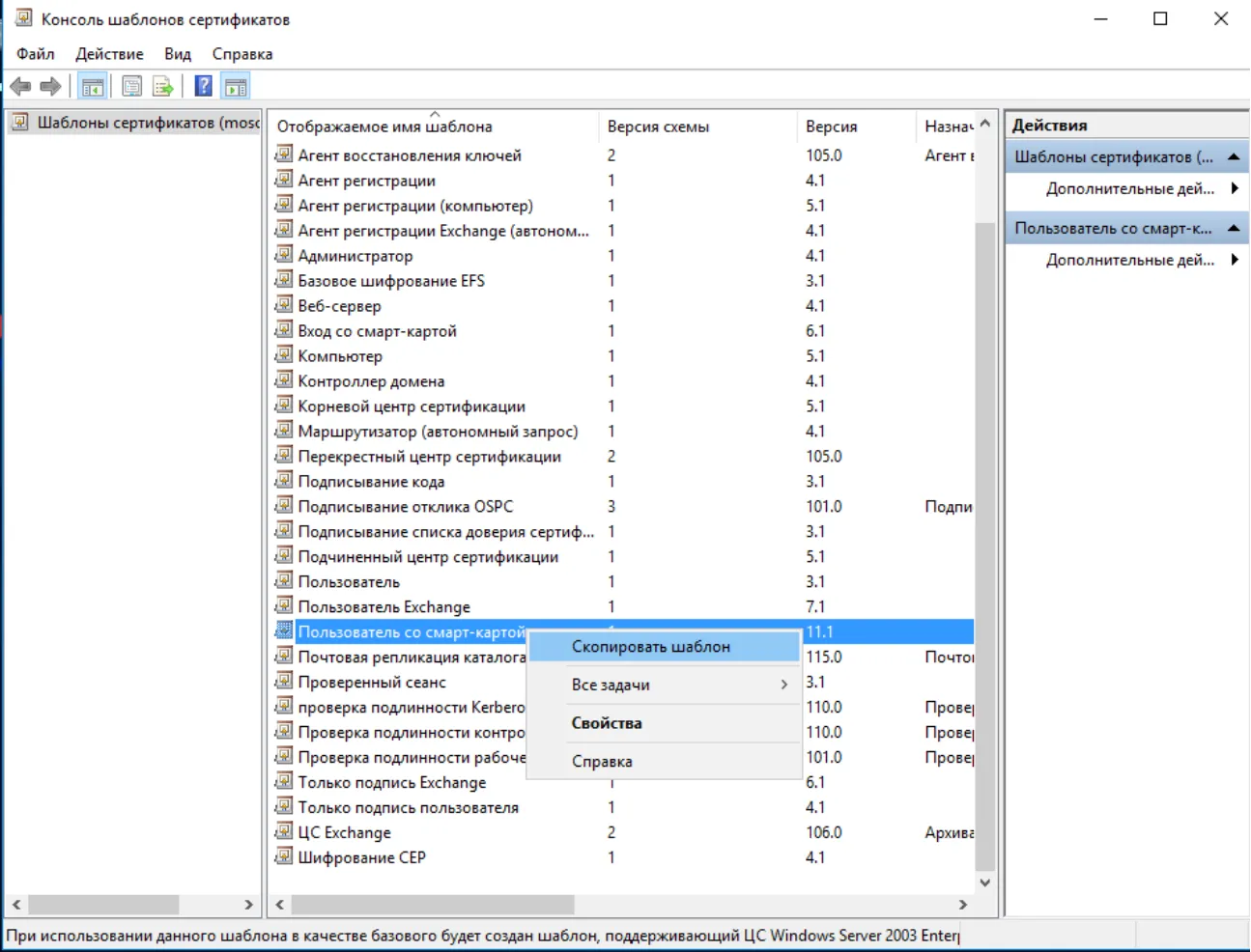The width and height of the screenshot is (1251, 952).
Task: Expand Все задачи submenu in context menu
Action: click(665, 685)
